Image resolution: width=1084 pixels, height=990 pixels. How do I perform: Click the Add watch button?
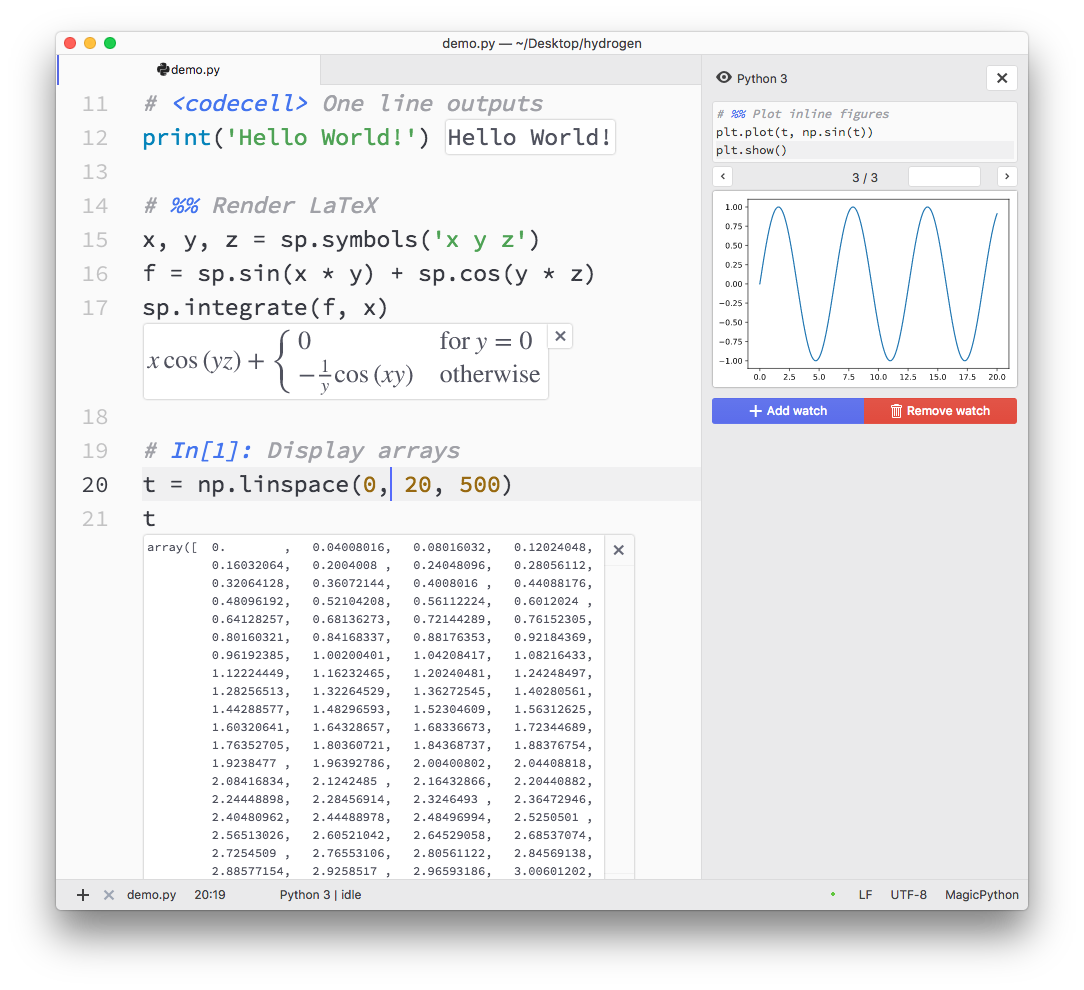coord(787,410)
